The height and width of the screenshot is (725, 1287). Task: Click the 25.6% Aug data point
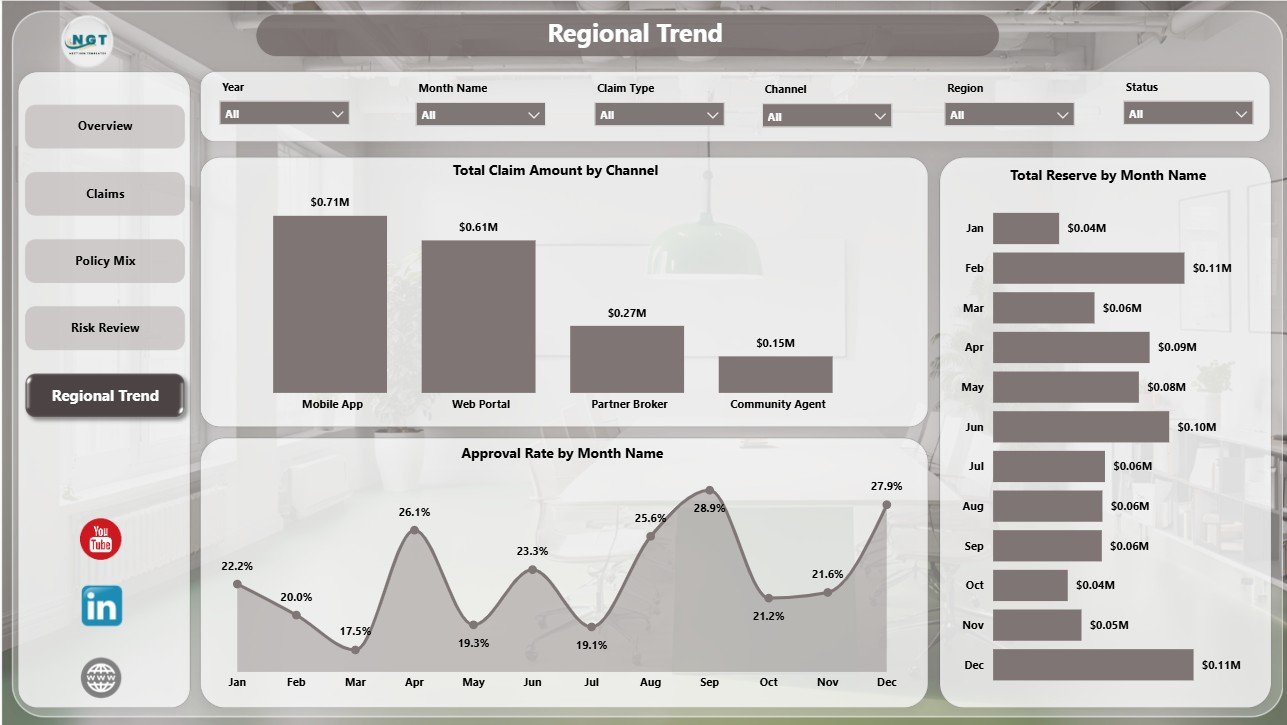[650, 536]
